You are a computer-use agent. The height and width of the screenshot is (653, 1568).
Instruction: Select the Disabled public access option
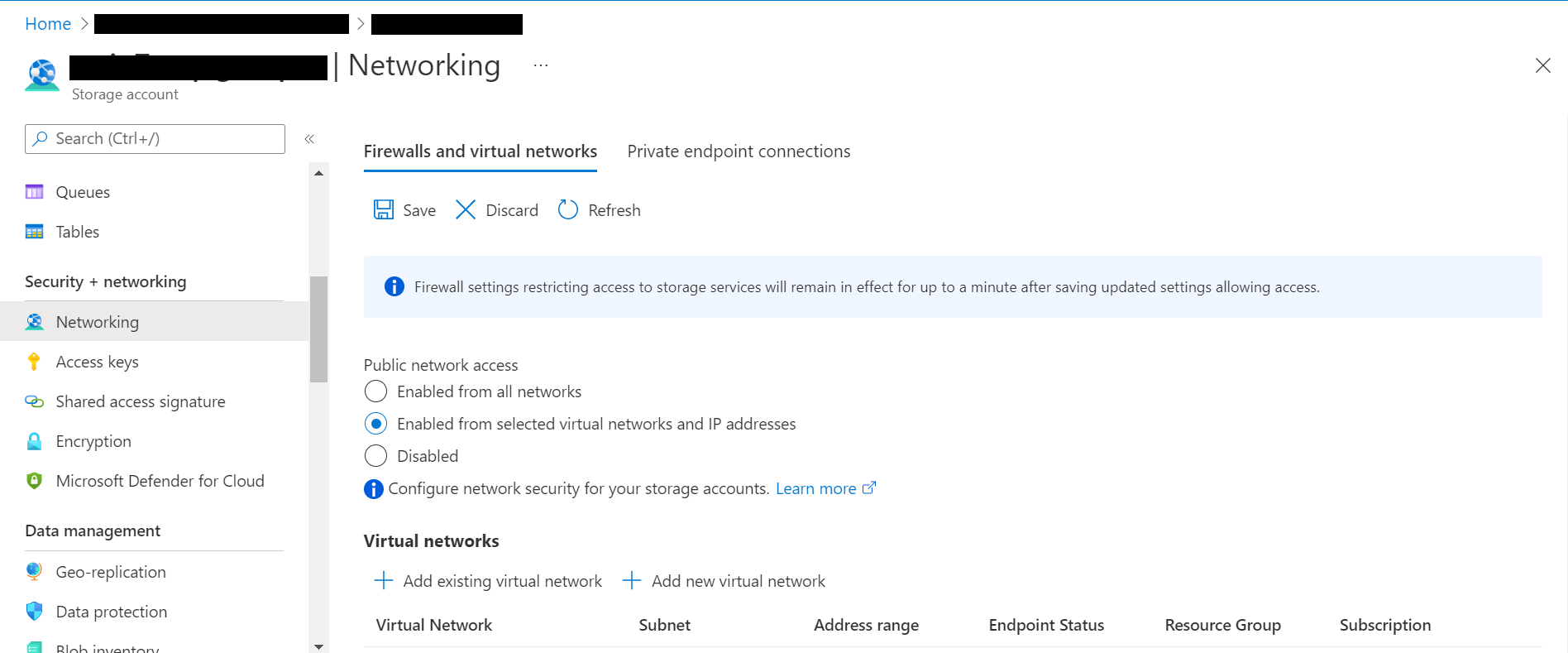[x=375, y=456]
